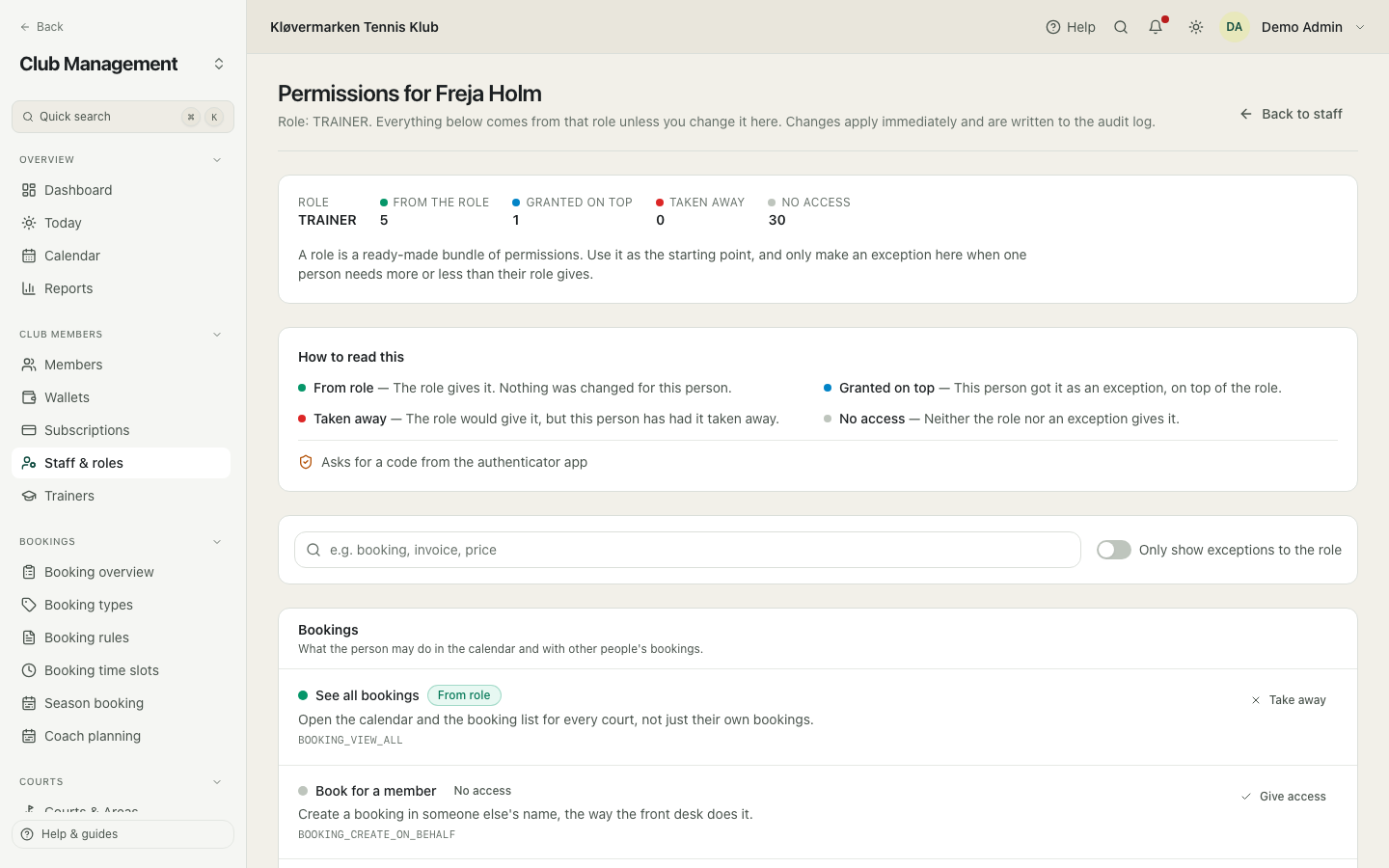The height and width of the screenshot is (868, 1389).
Task: Focus the Quick search field
Action: 123,117
